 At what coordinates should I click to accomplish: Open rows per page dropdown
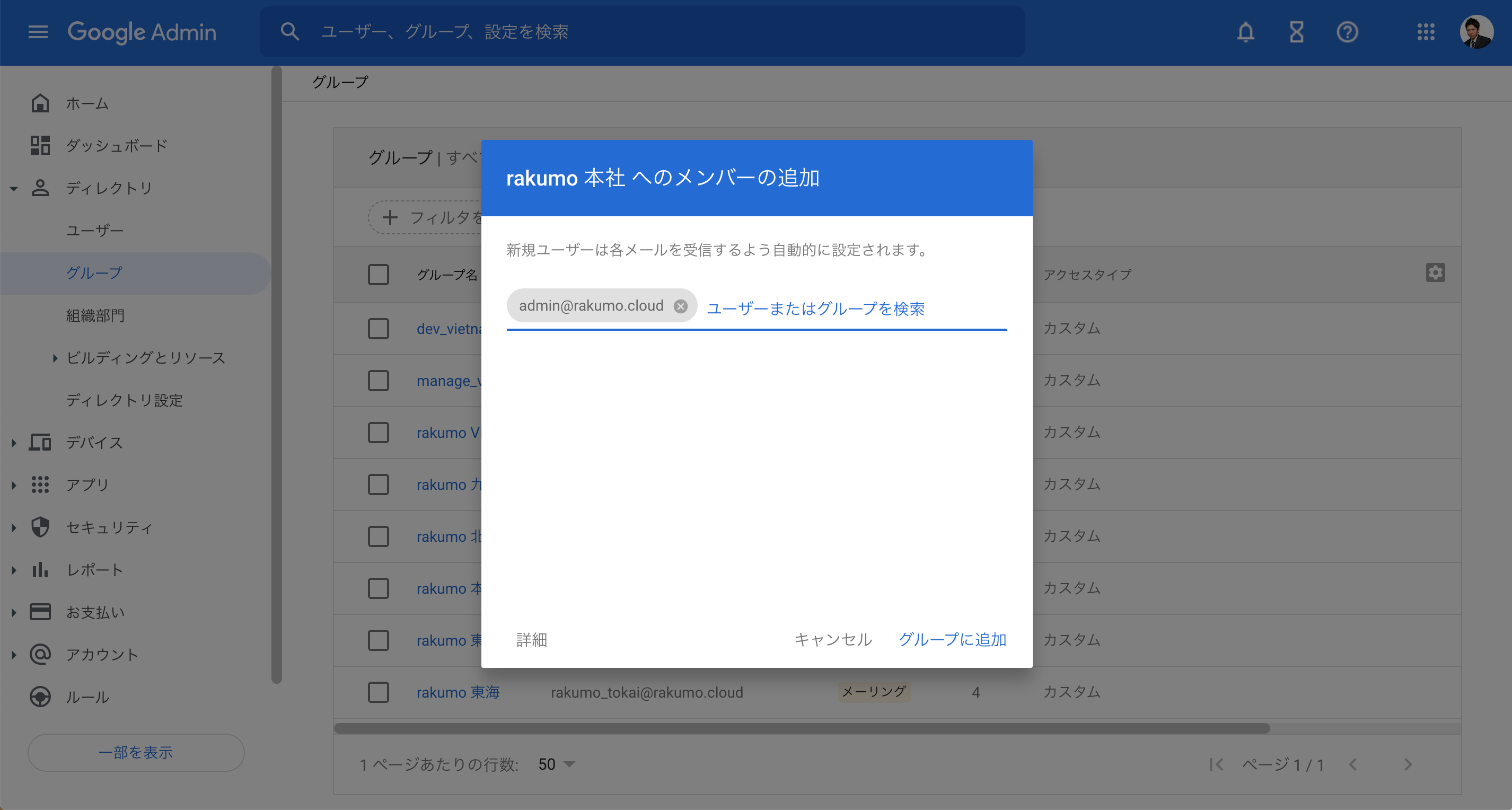tap(557, 764)
